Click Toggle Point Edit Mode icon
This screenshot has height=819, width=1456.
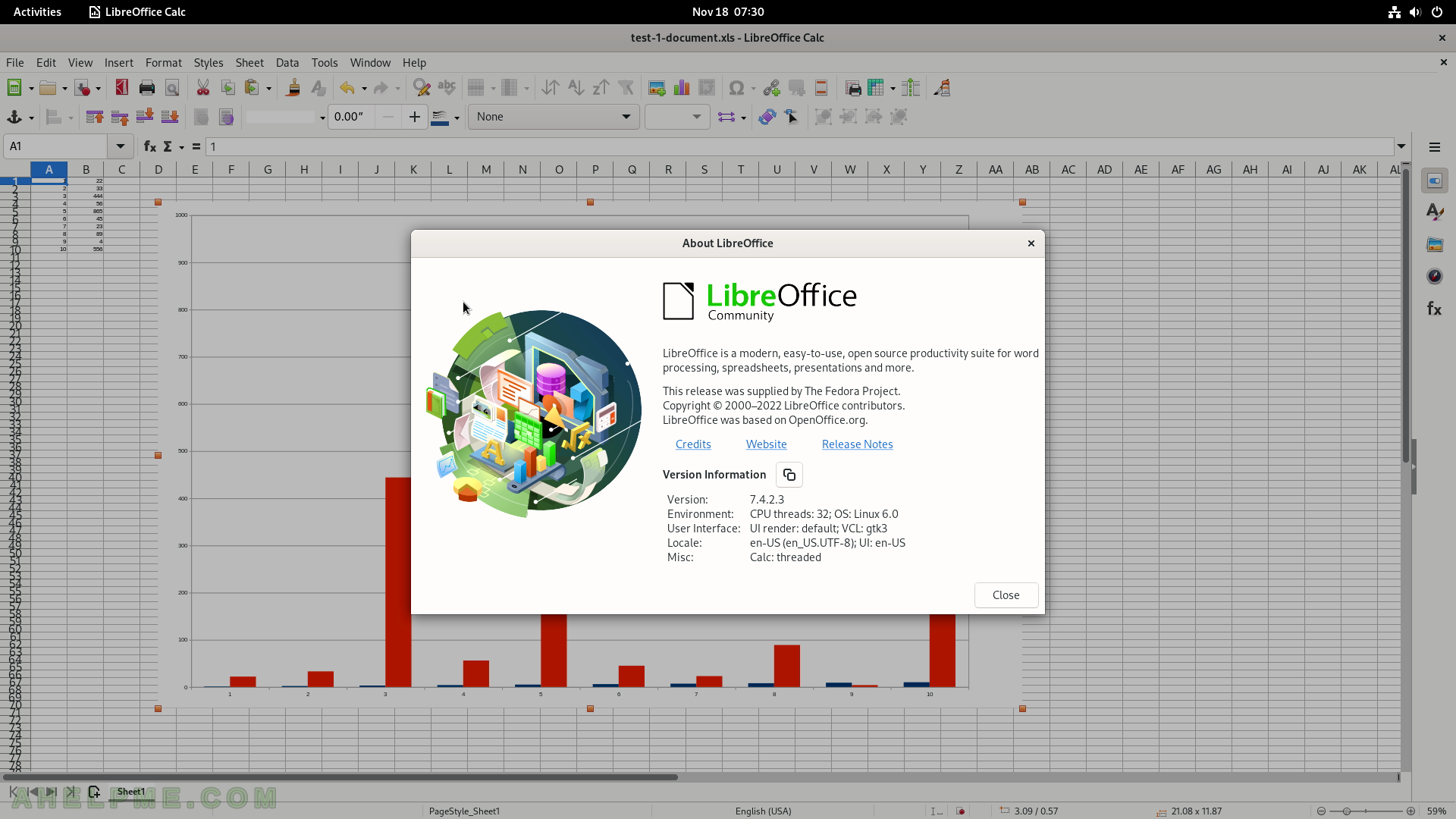coord(792,117)
